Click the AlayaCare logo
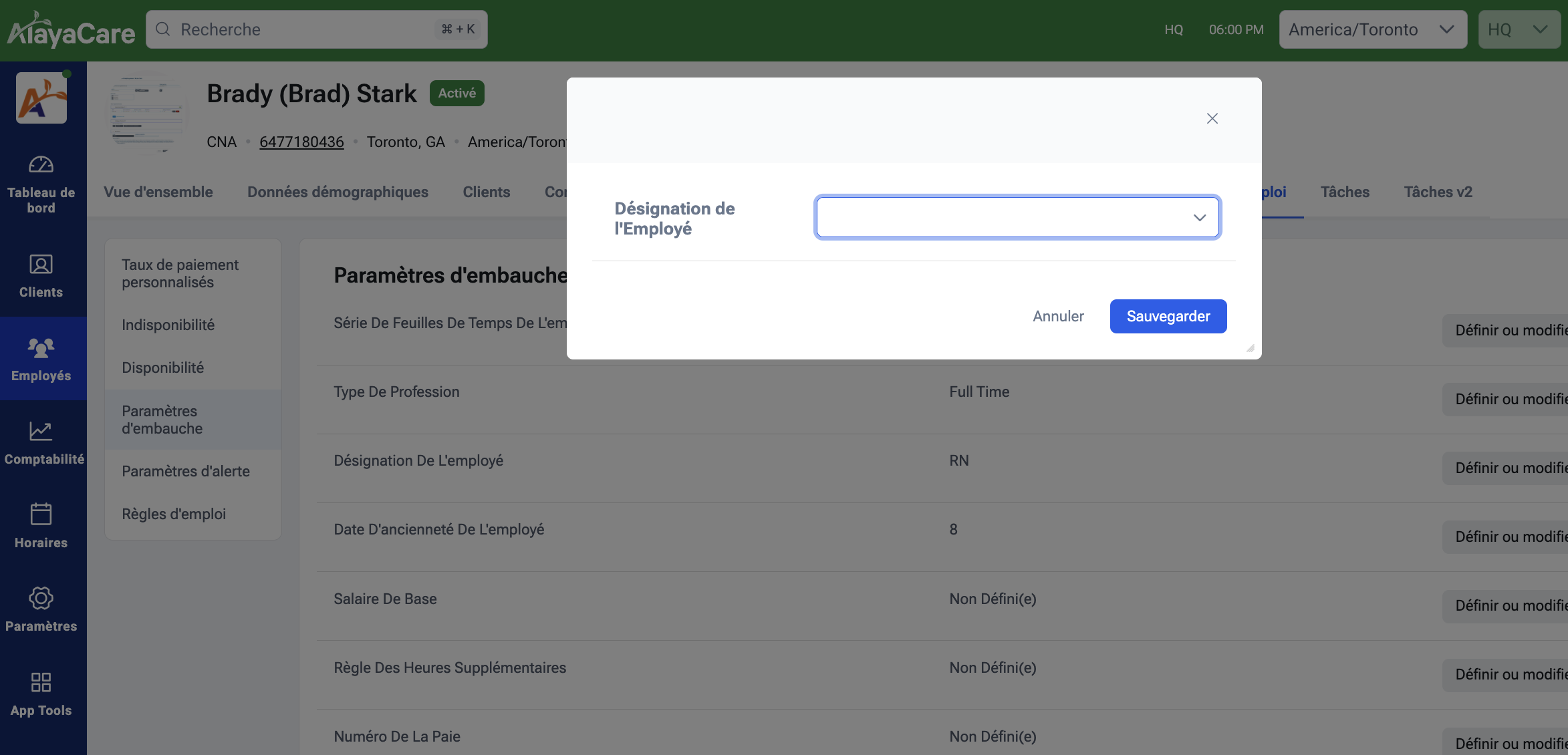Screen dimensions: 1568x755 (x=71, y=31)
